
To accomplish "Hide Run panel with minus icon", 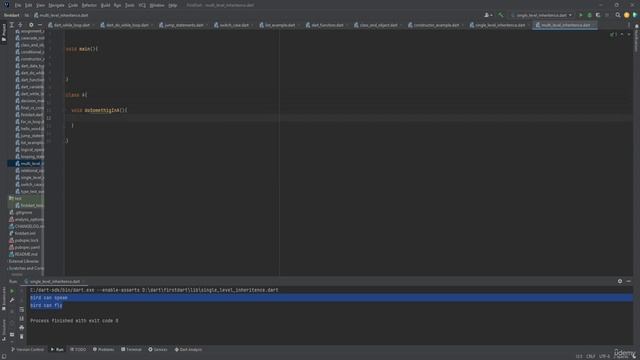I will pyautogui.click(x=629, y=281).
